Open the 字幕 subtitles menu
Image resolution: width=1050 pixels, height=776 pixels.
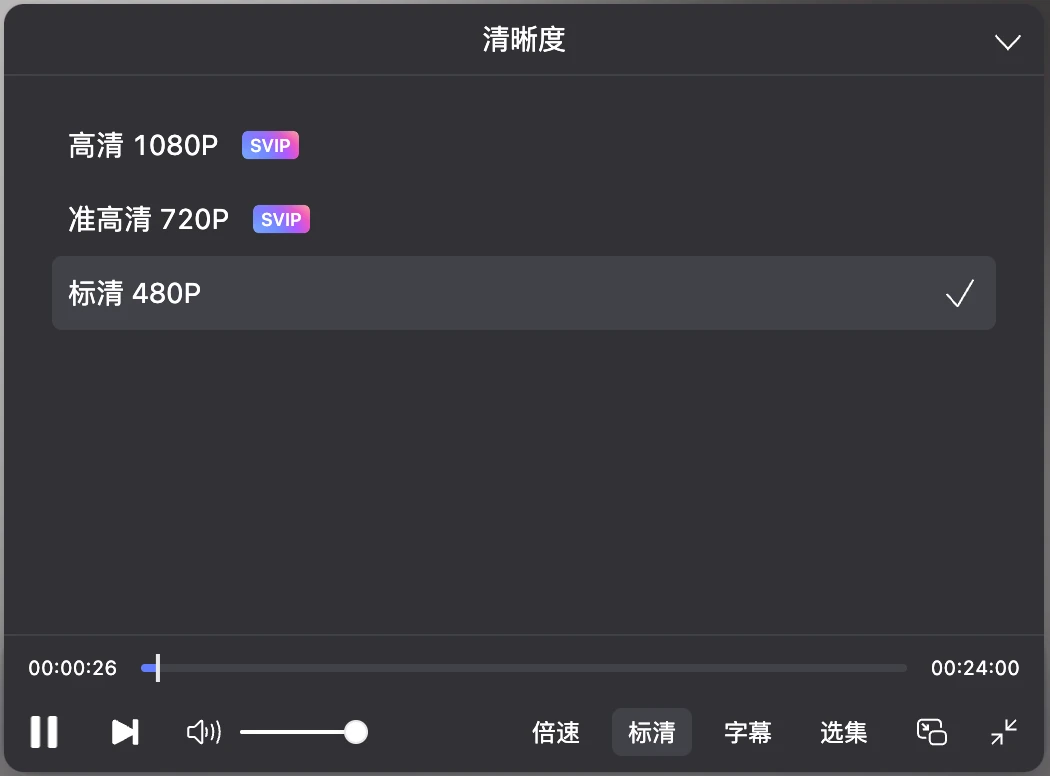pyautogui.click(x=748, y=733)
